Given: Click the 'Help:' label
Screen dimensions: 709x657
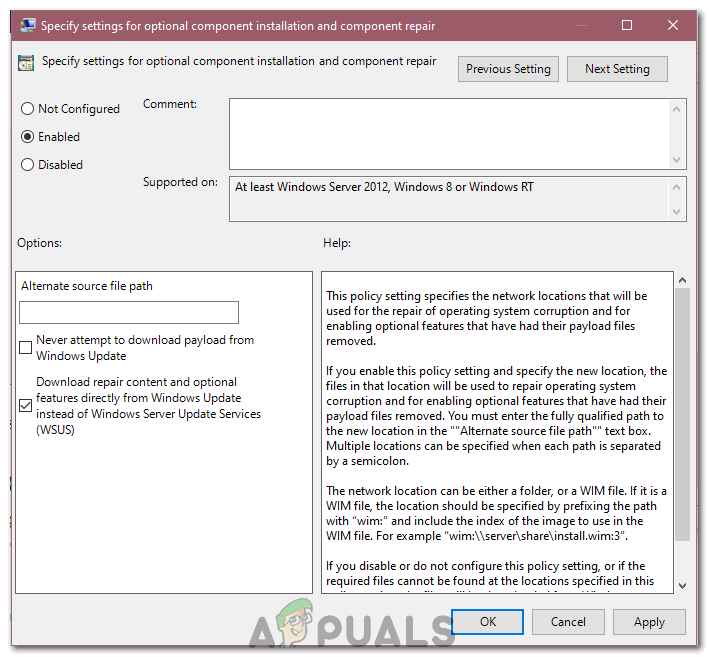Looking at the screenshot, I should (337, 243).
